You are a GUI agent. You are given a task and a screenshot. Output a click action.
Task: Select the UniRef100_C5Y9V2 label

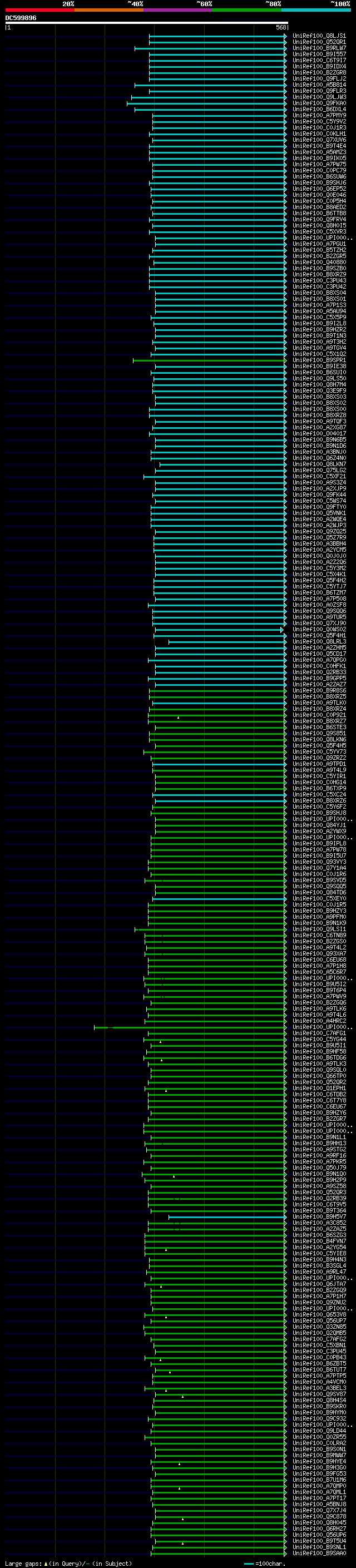pyautogui.click(x=319, y=122)
